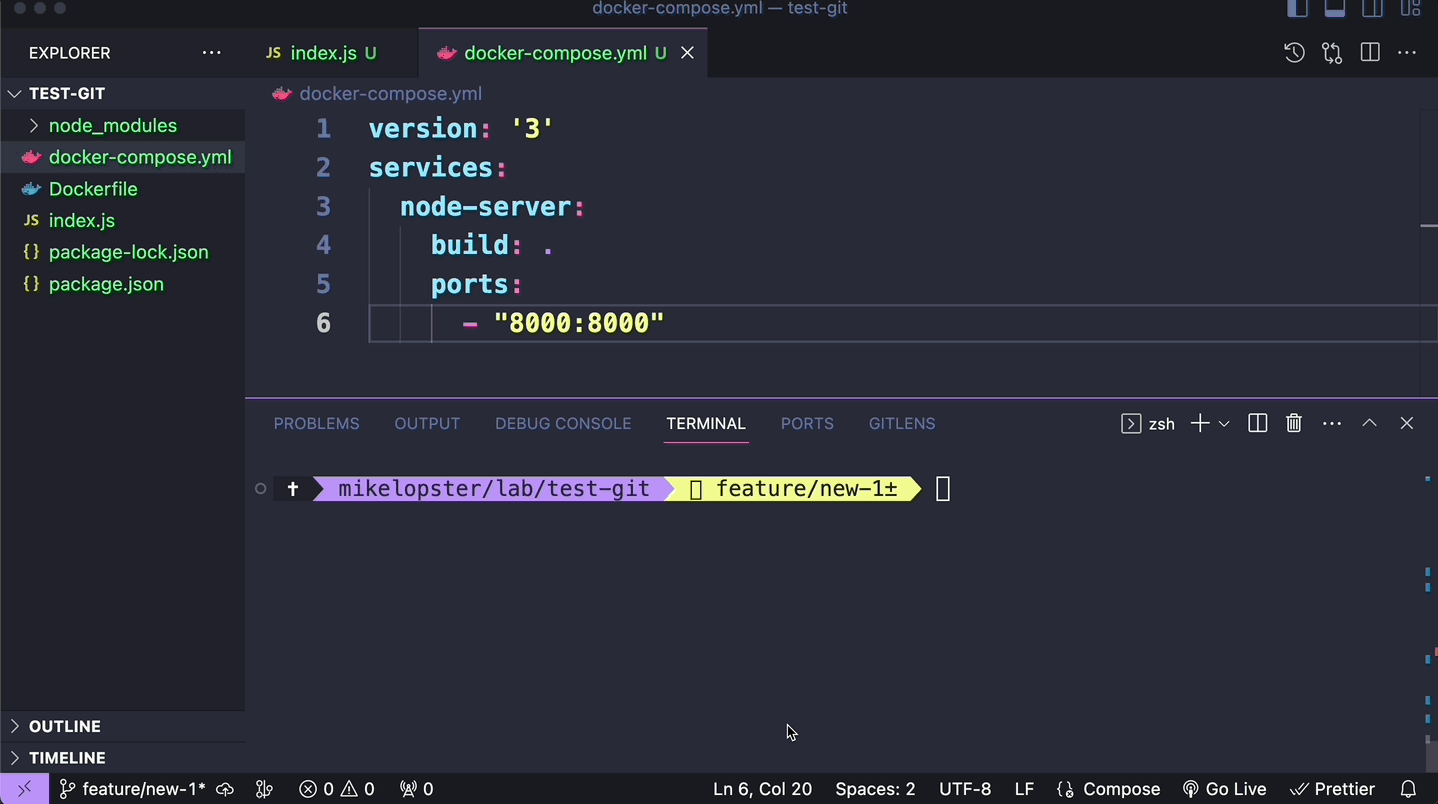Click line number 3 in gutter
Image resolution: width=1438 pixels, height=804 pixels.
tap(323, 206)
